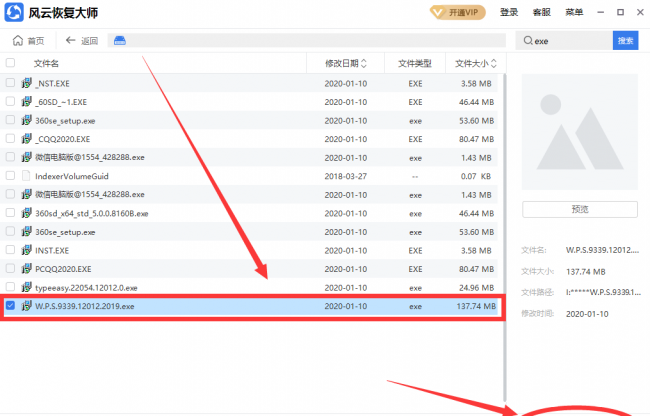
Task: Click file icon of typeeasy.22054.12012.0.exe
Action: [x=27, y=287]
